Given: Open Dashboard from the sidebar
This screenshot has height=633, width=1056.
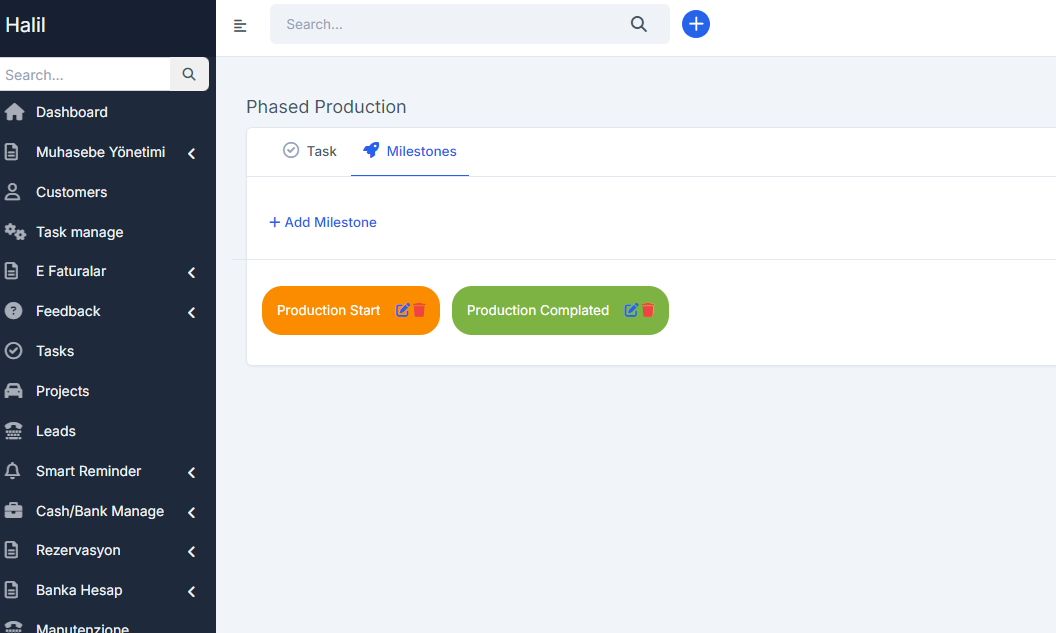Looking at the screenshot, I should [x=71, y=112].
